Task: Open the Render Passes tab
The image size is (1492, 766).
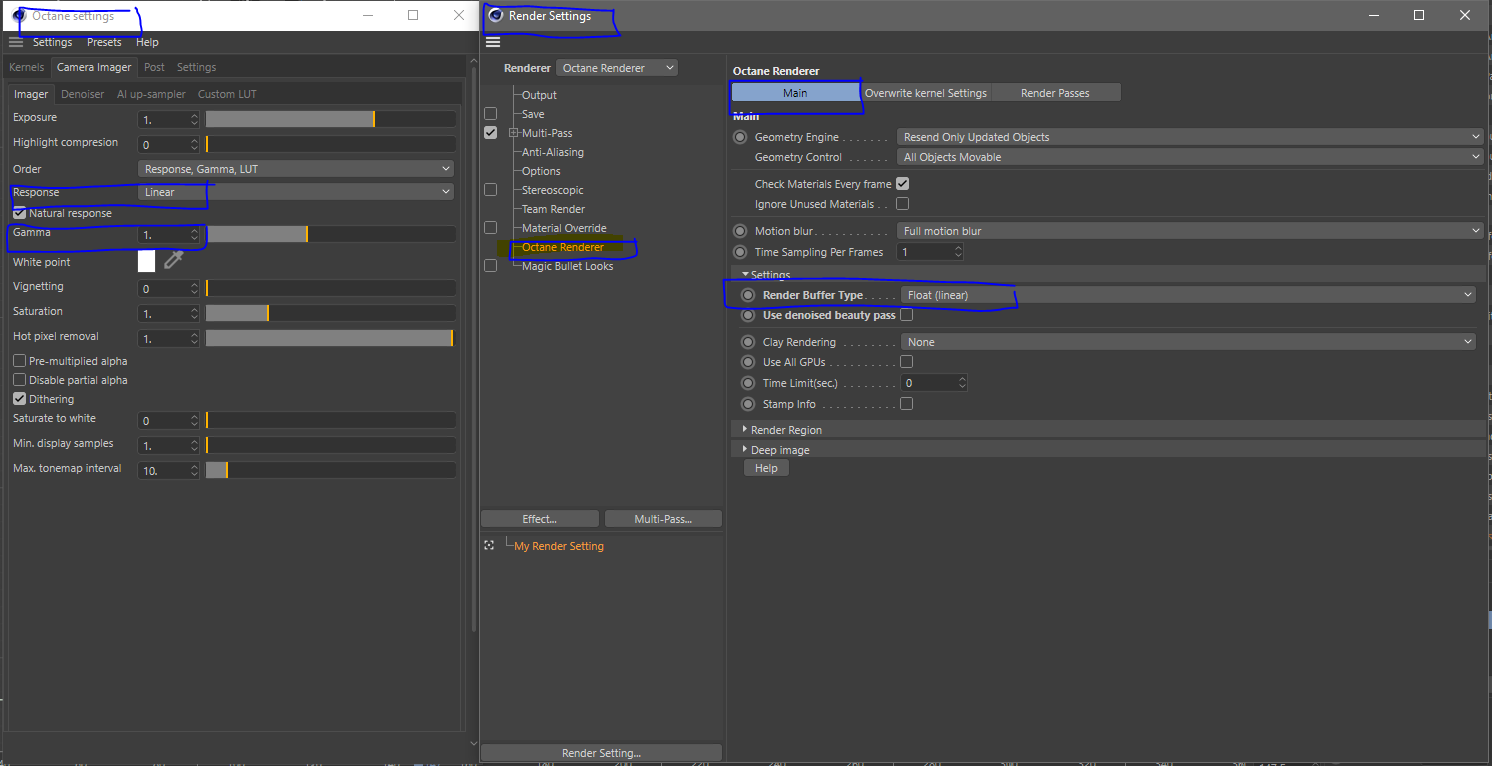Action: pyautogui.click(x=1055, y=93)
